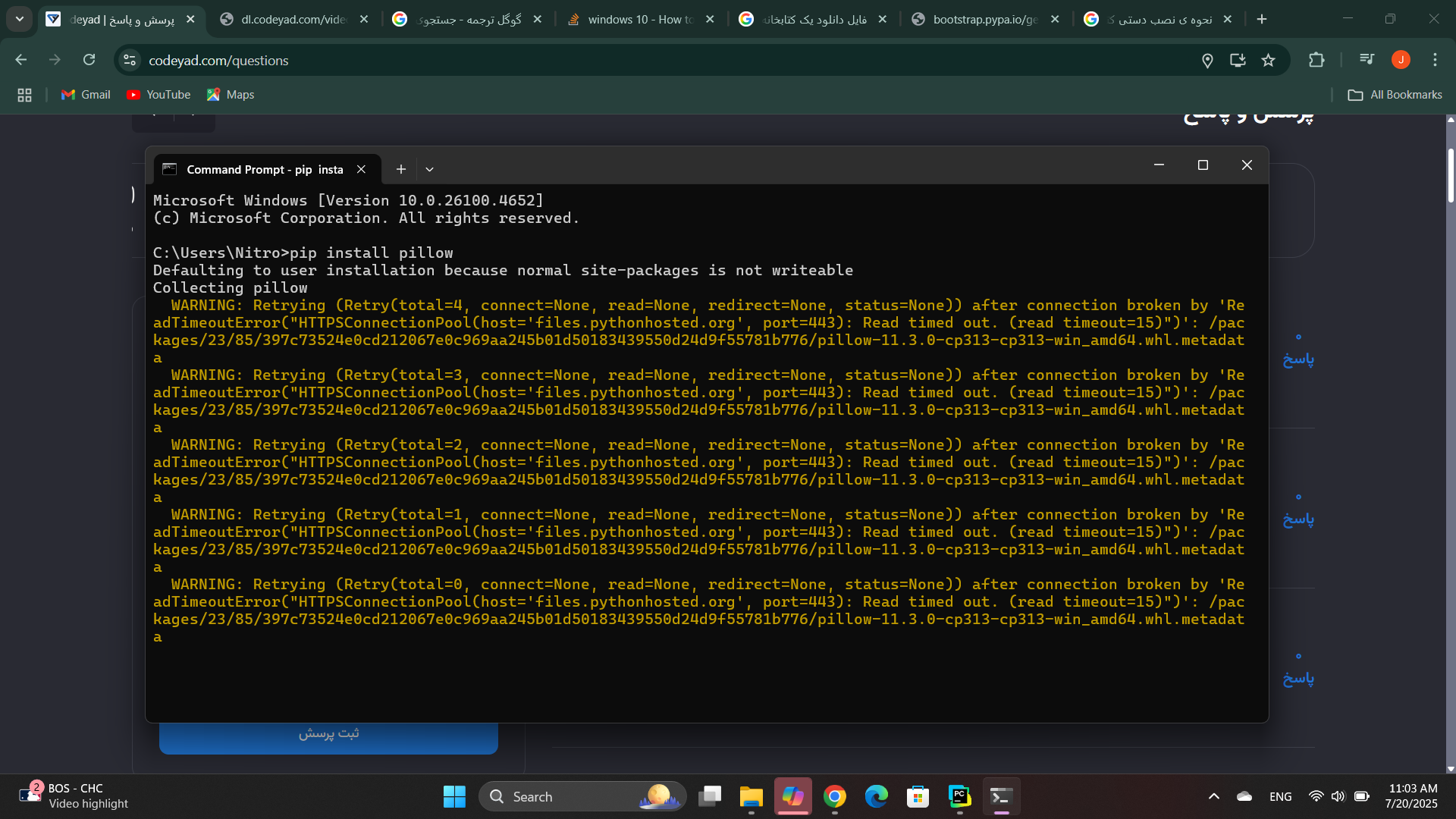Switch to Google Translate search tab
Screen dimensions: 1456x819
tap(467, 19)
